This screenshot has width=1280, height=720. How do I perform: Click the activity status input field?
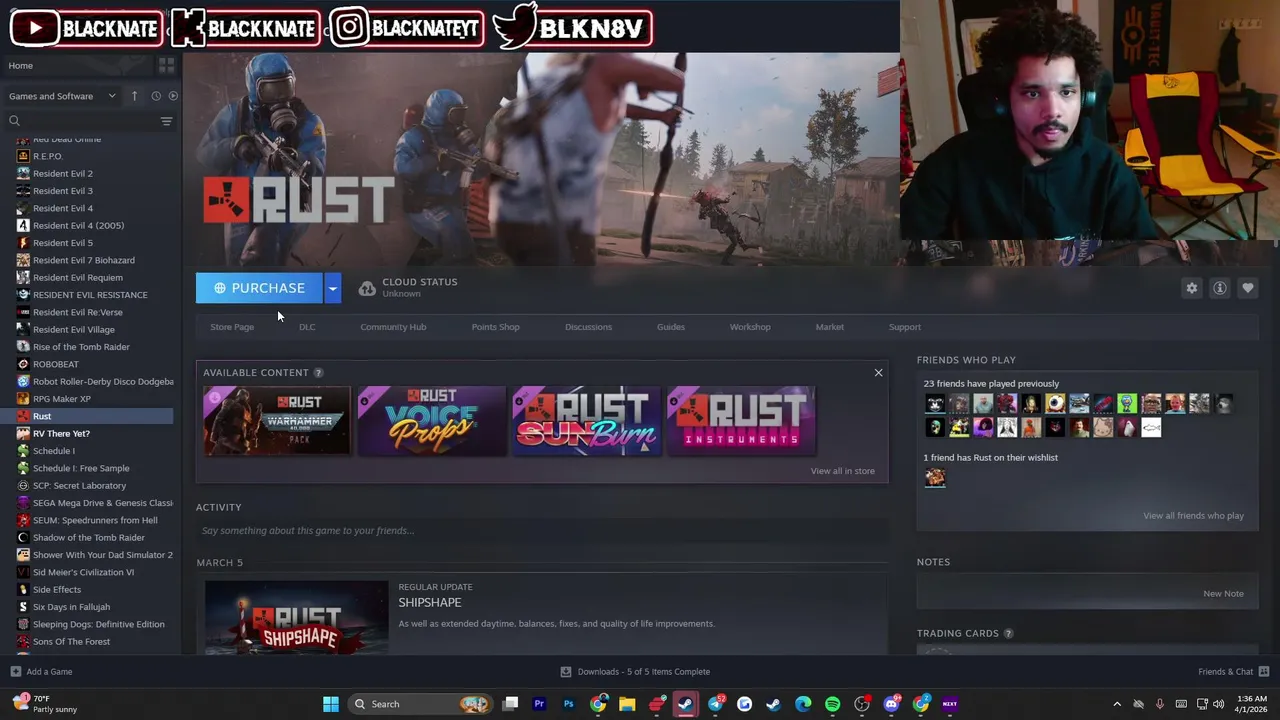click(x=542, y=531)
